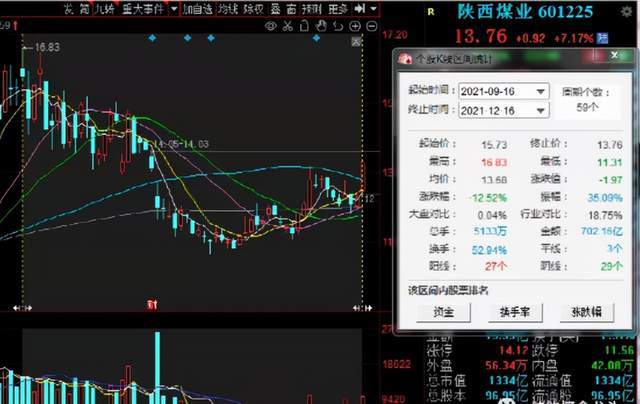Click the copy page icon beside the scissors

click(x=304, y=26)
